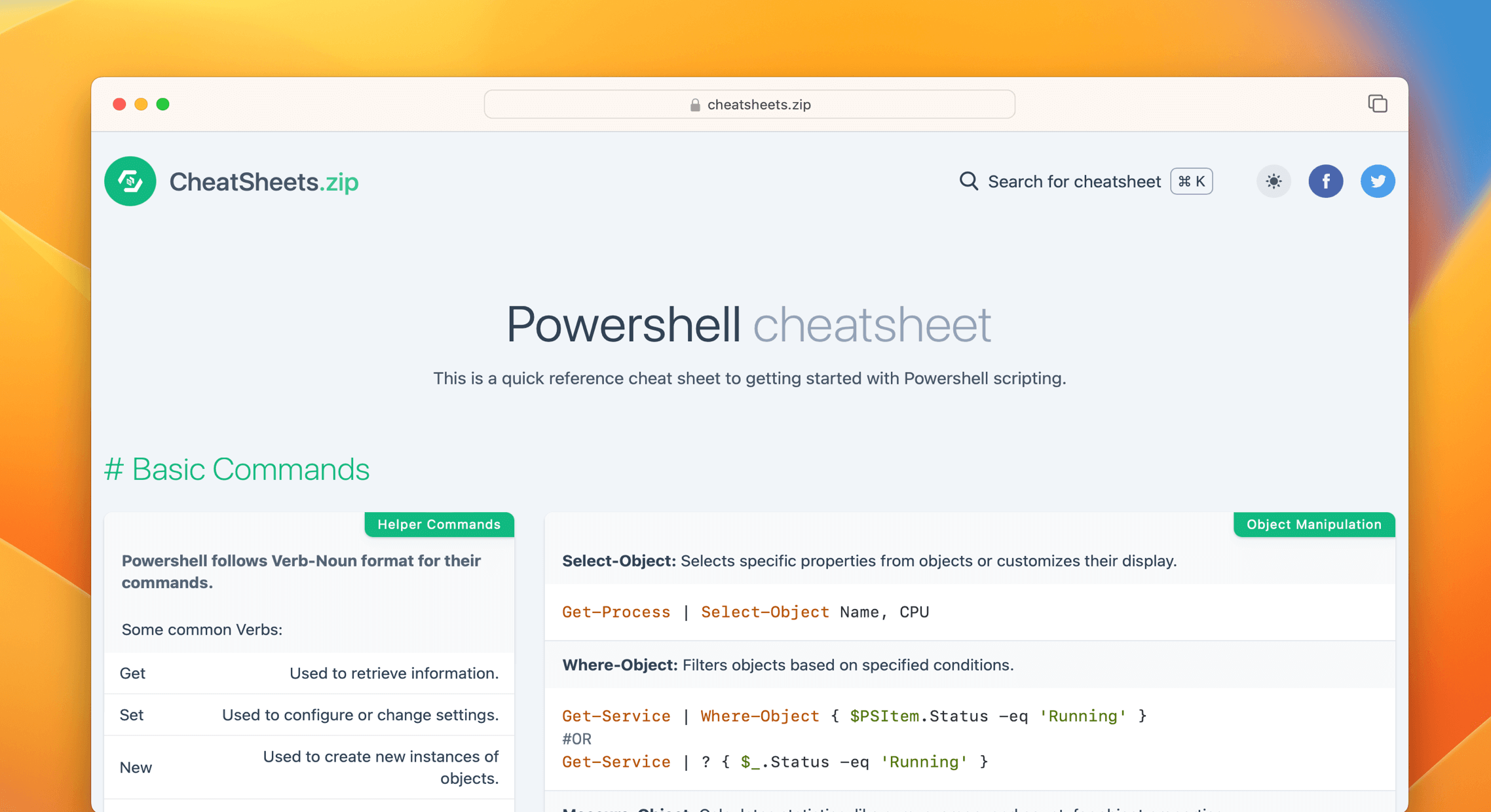Click the Powershell cheatsheet title

tap(747, 323)
